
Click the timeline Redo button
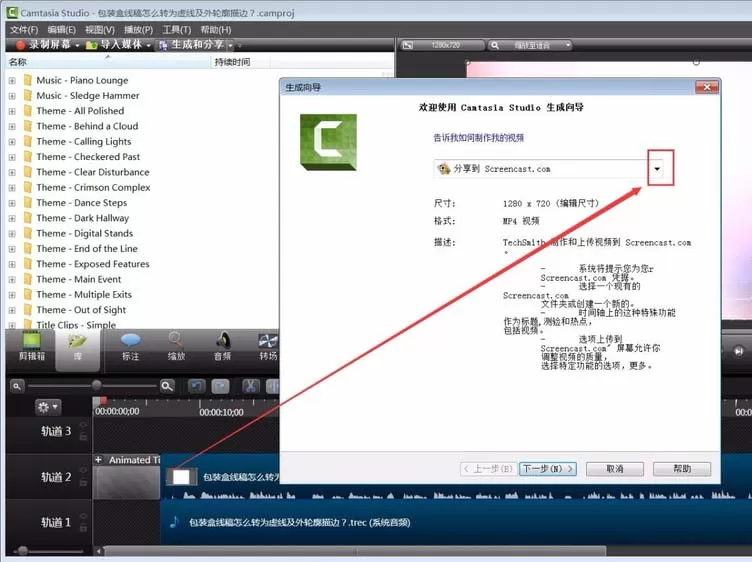point(220,386)
